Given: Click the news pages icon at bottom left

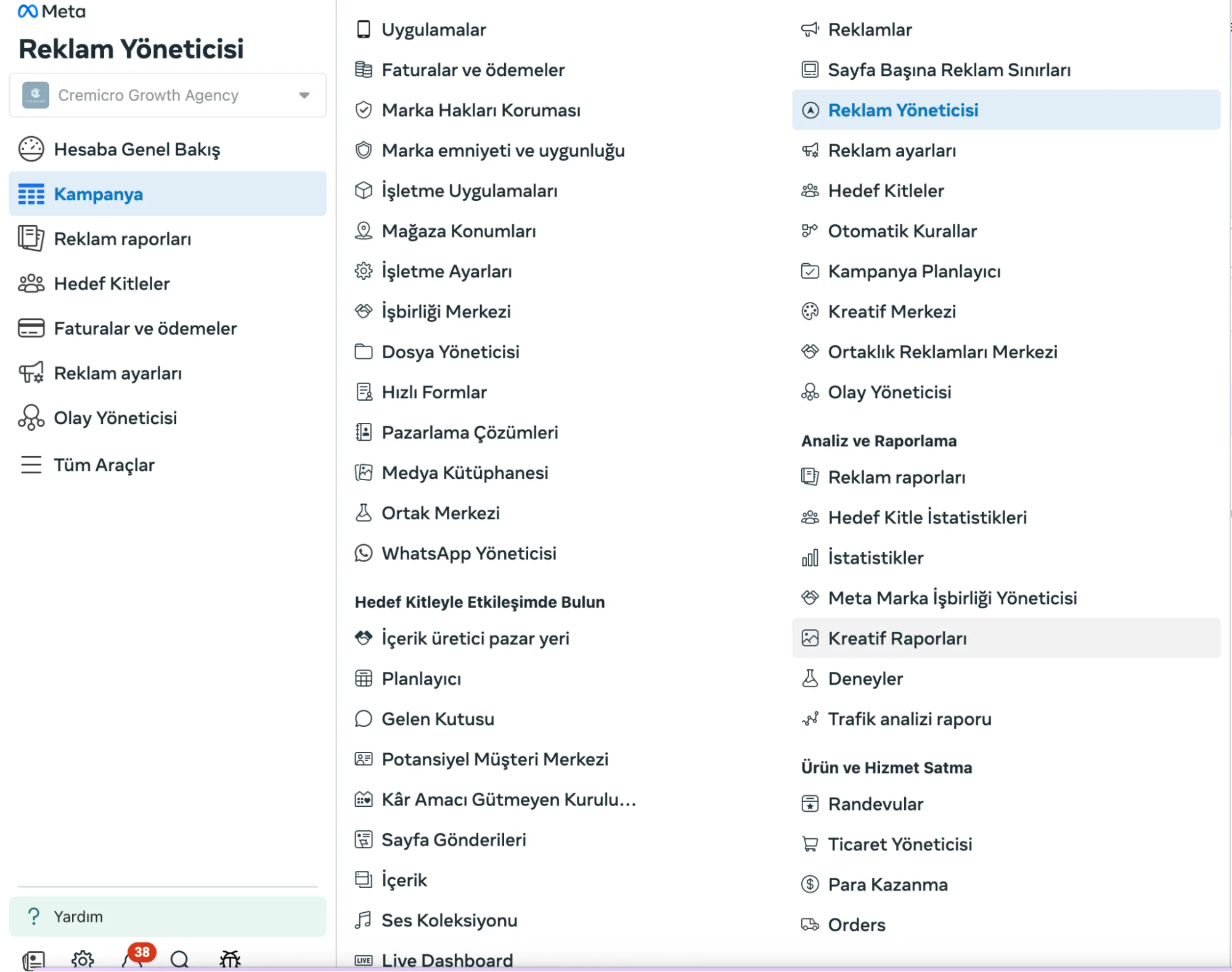Looking at the screenshot, I should [x=33, y=961].
